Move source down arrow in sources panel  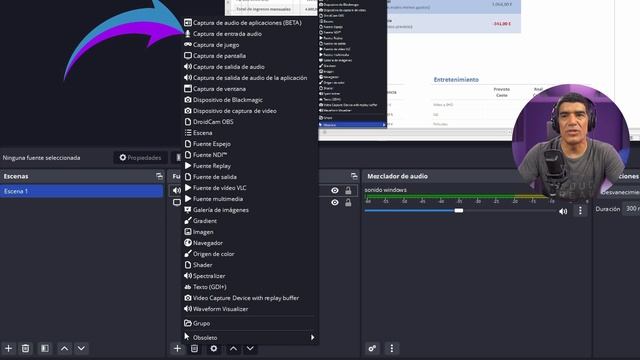point(250,348)
